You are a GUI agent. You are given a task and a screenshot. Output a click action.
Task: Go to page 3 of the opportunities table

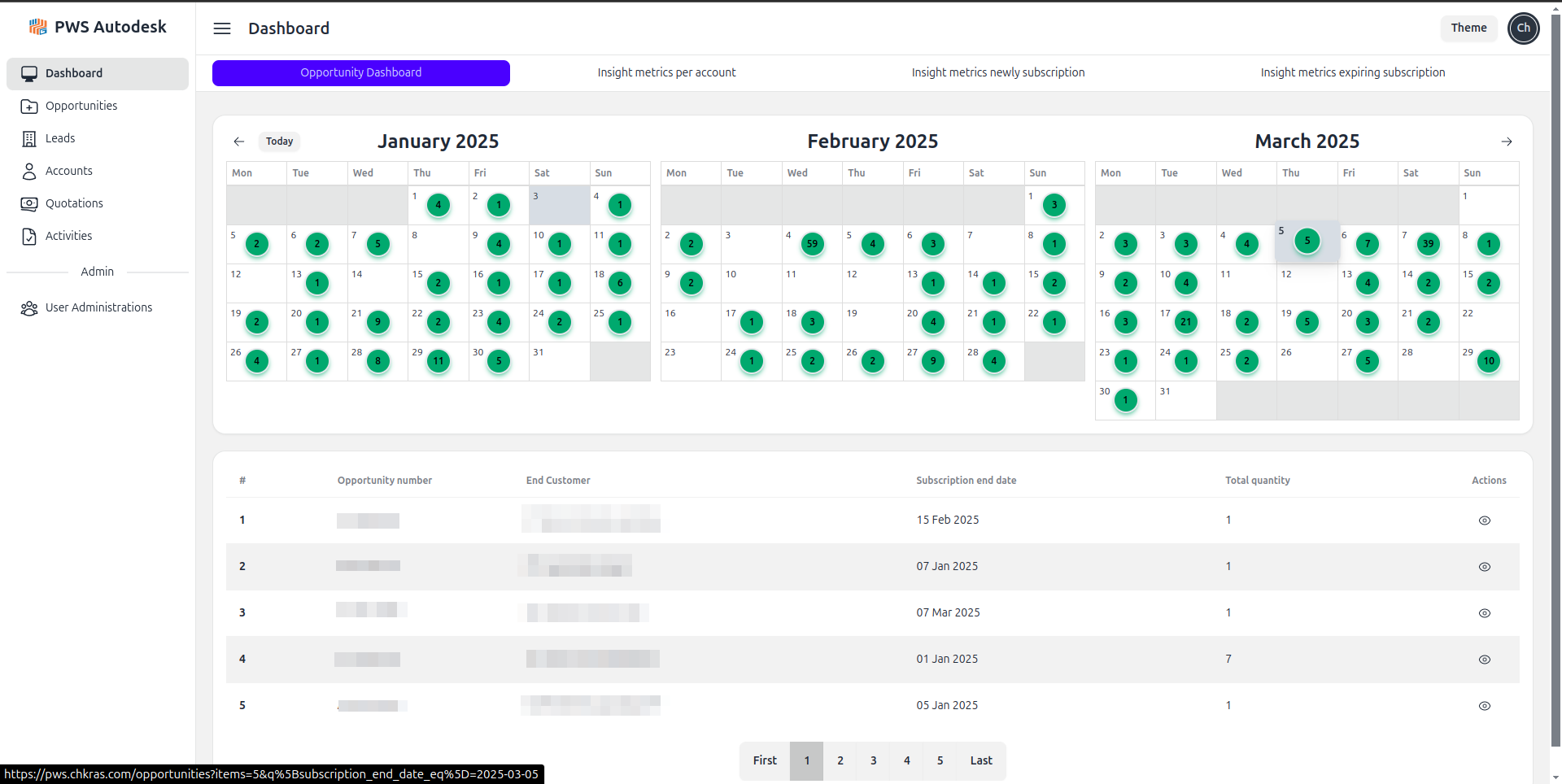[873, 760]
